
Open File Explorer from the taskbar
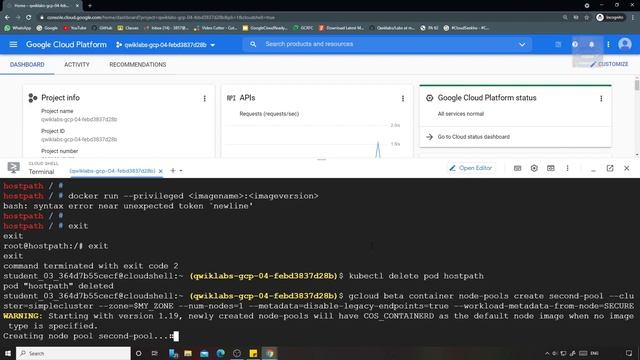188,353
